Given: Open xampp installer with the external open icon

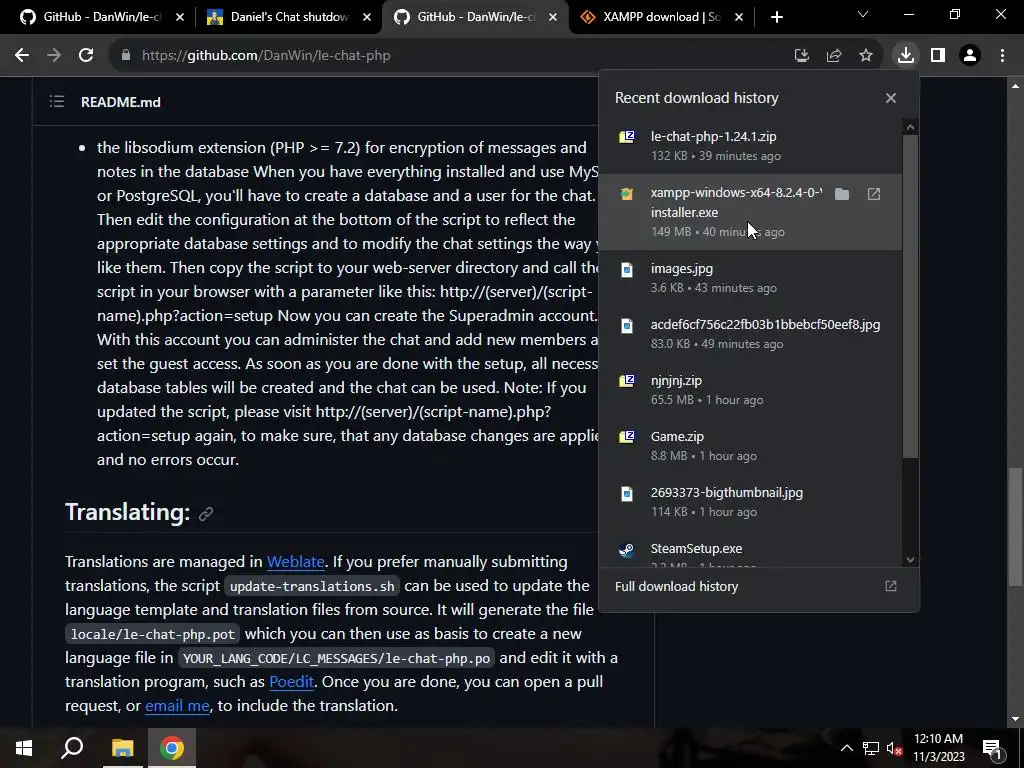Looking at the screenshot, I should 874,194.
